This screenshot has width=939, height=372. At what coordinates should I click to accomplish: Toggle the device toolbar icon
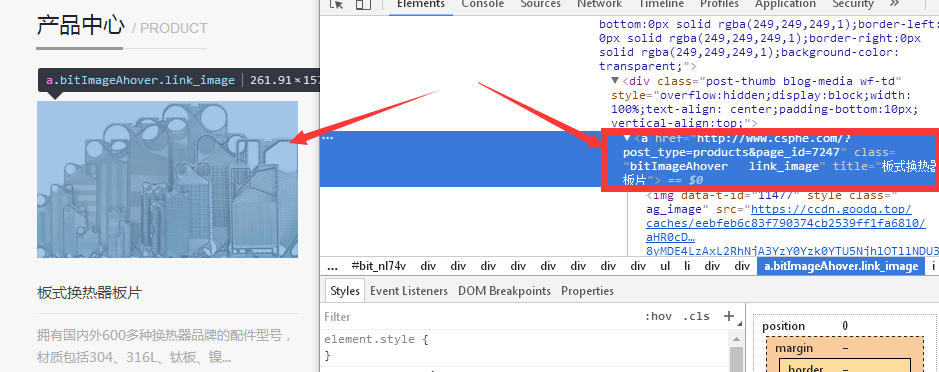[363, 4]
